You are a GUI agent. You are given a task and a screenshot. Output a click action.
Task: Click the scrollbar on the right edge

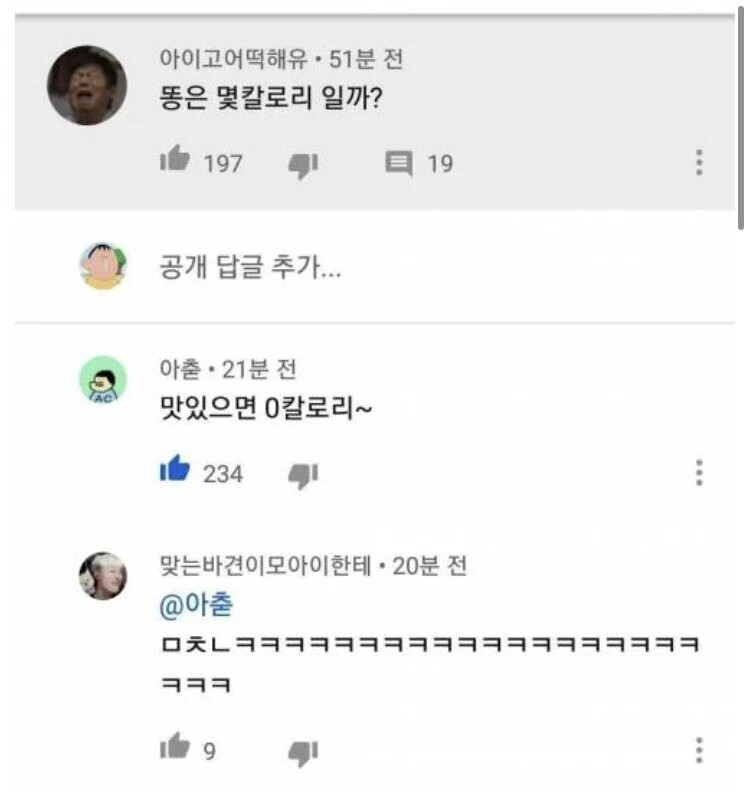click(740, 120)
